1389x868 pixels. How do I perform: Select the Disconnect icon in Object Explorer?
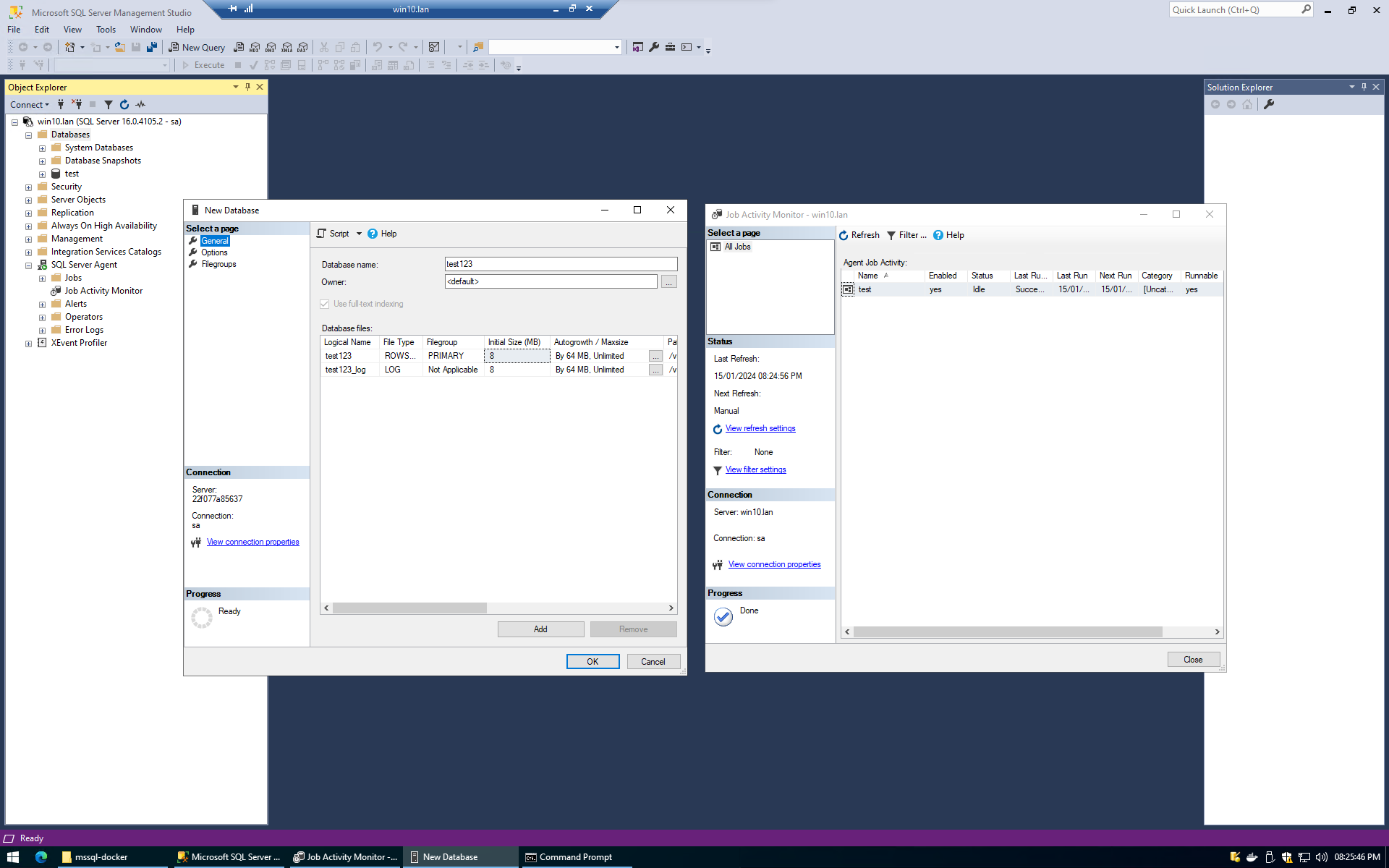pyautogui.click(x=77, y=104)
